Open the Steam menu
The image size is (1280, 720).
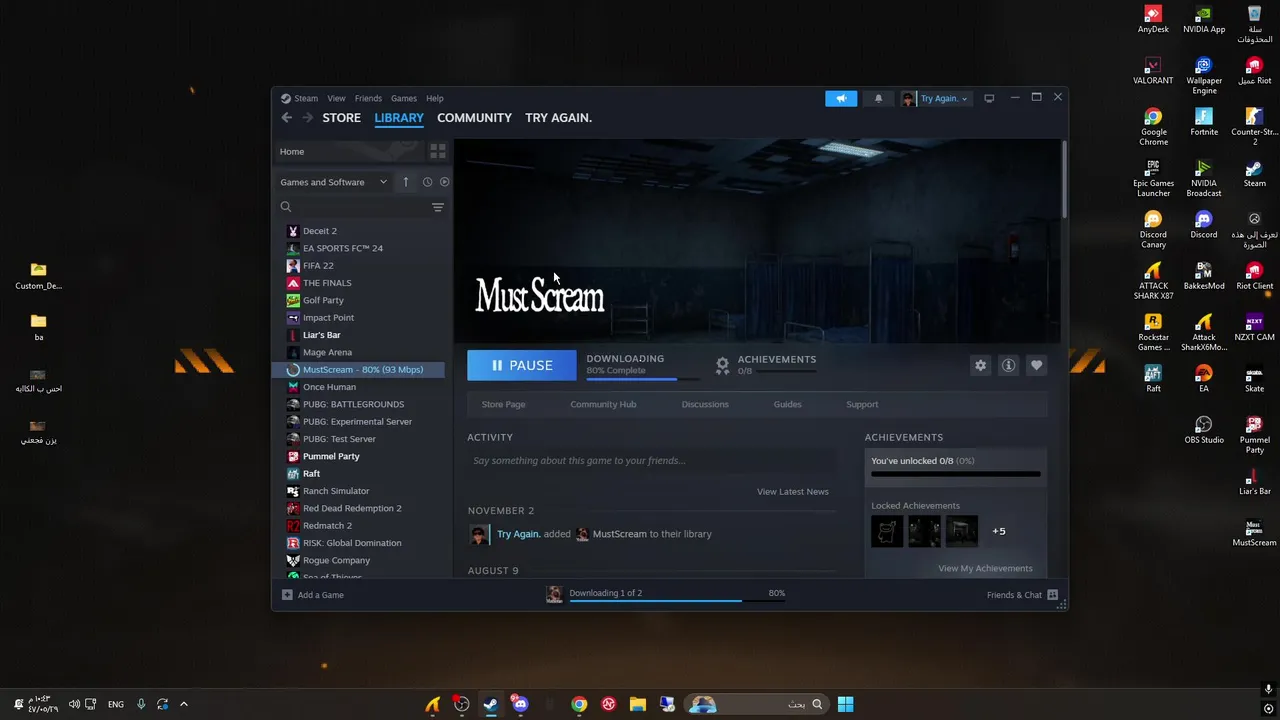300,98
